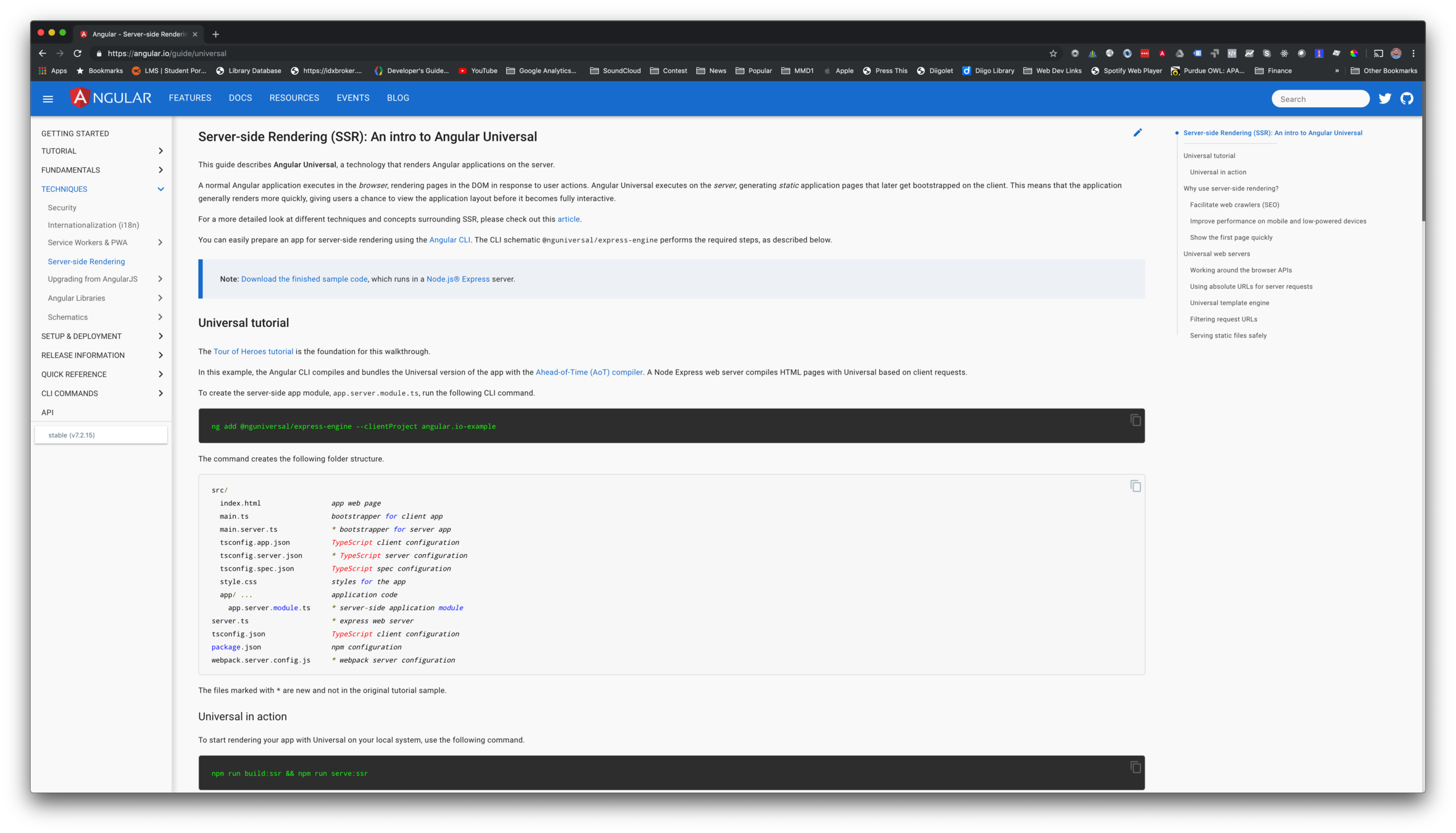
Task: Click into the Search input field
Action: click(x=1320, y=99)
